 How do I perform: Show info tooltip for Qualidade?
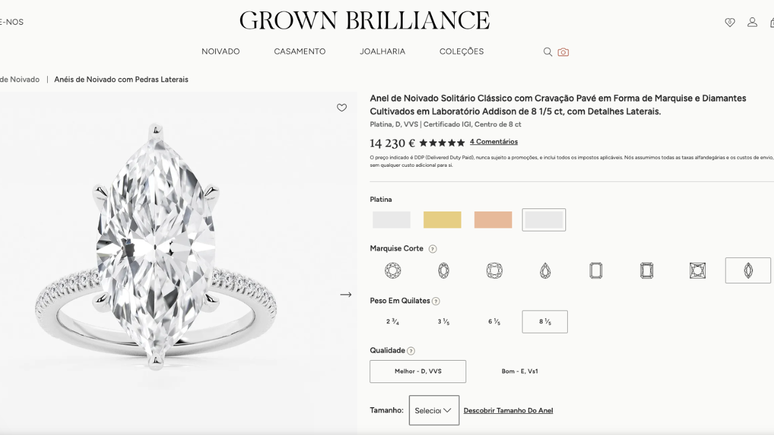click(411, 351)
